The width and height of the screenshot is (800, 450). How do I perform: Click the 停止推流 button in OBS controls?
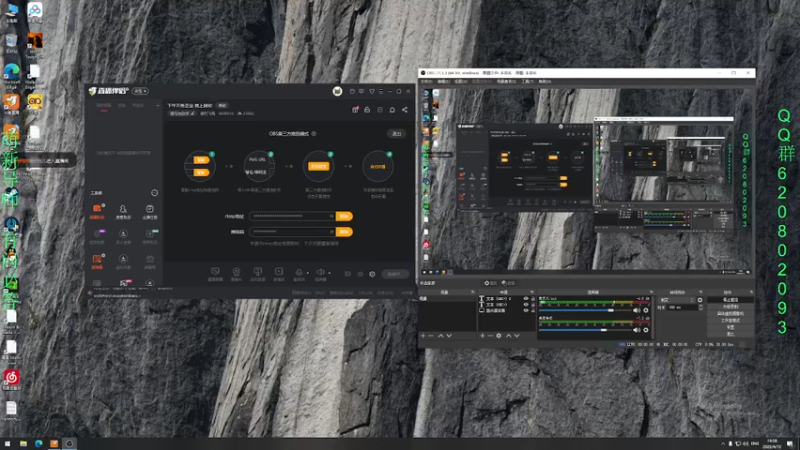[730, 300]
